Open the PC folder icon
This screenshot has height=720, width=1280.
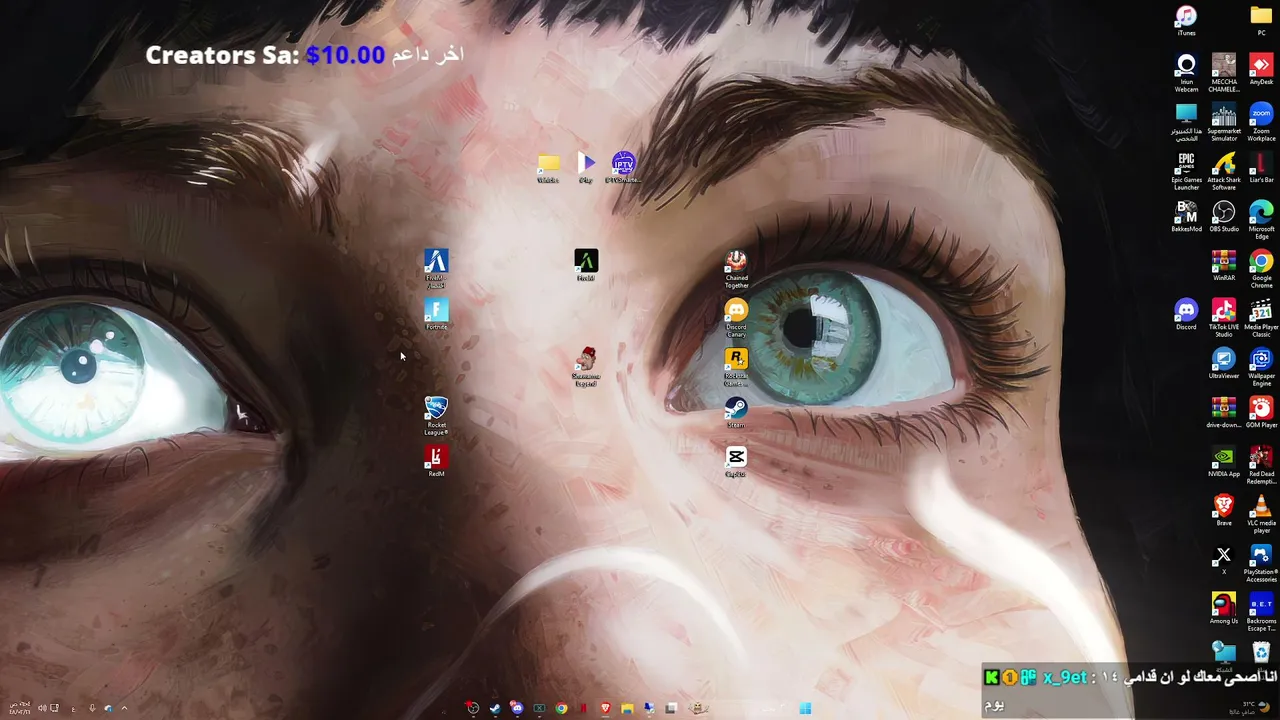[1261, 21]
